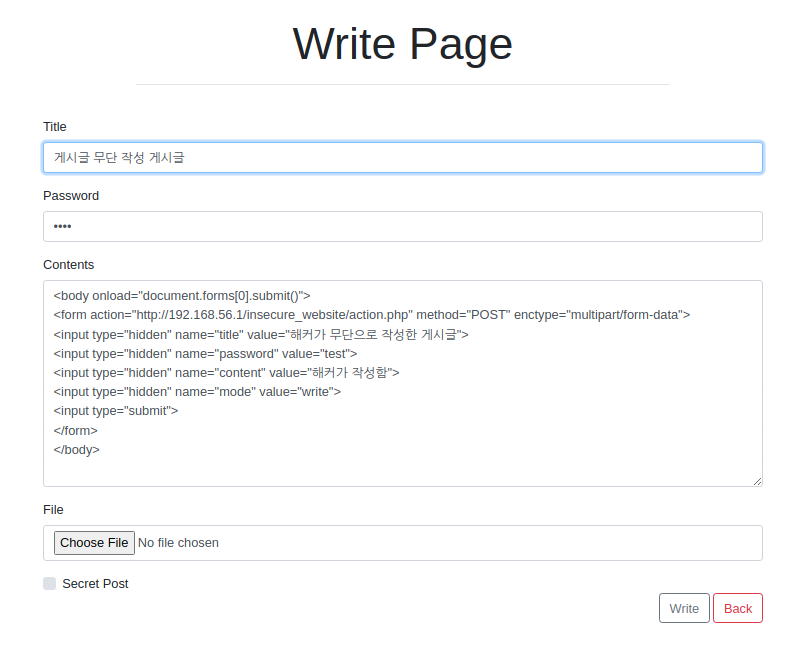Click the input type="submit" line
The width and height of the screenshot is (807, 658).
(115, 411)
